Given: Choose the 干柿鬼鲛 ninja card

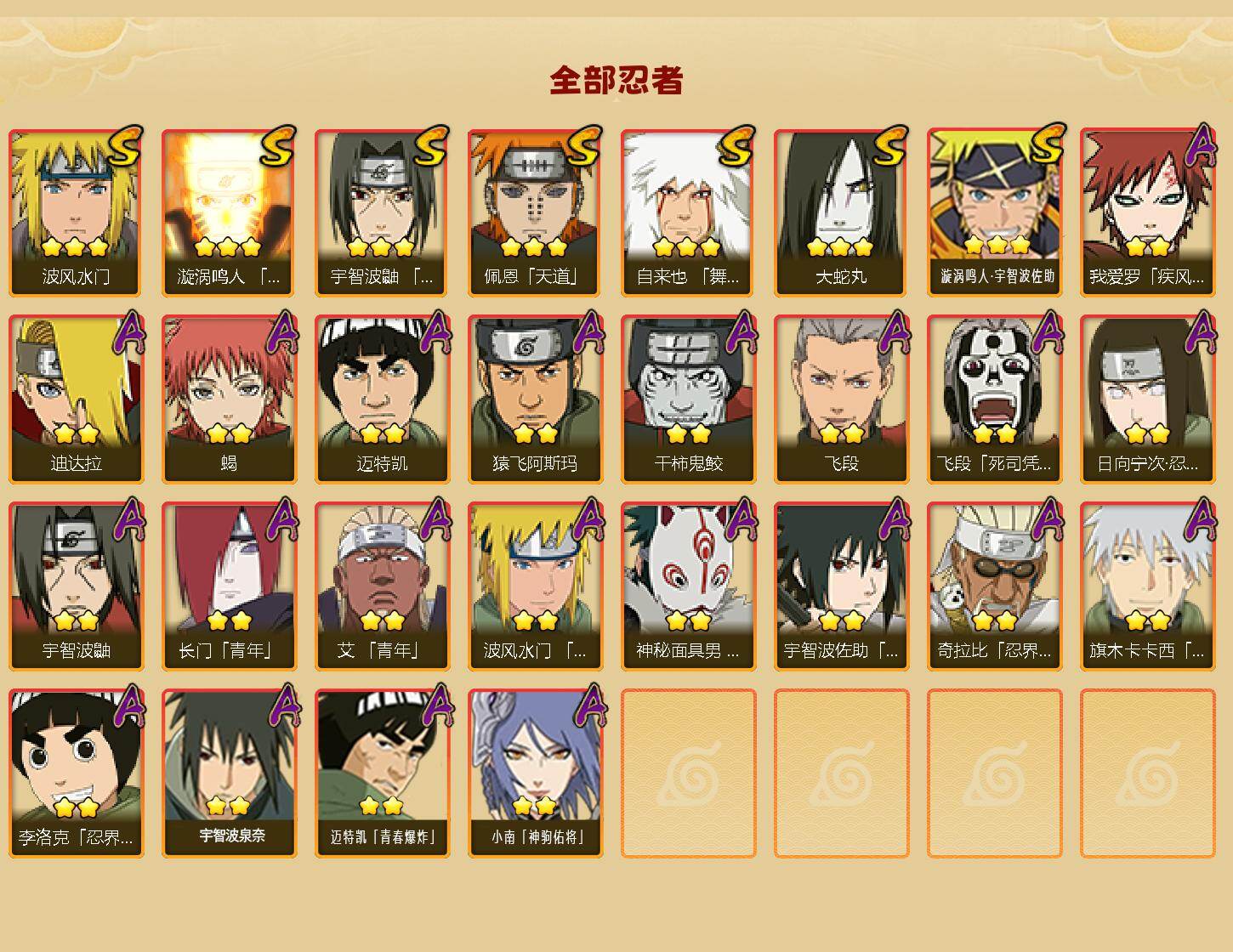Looking at the screenshot, I should pyautogui.click(x=688, y=399).
